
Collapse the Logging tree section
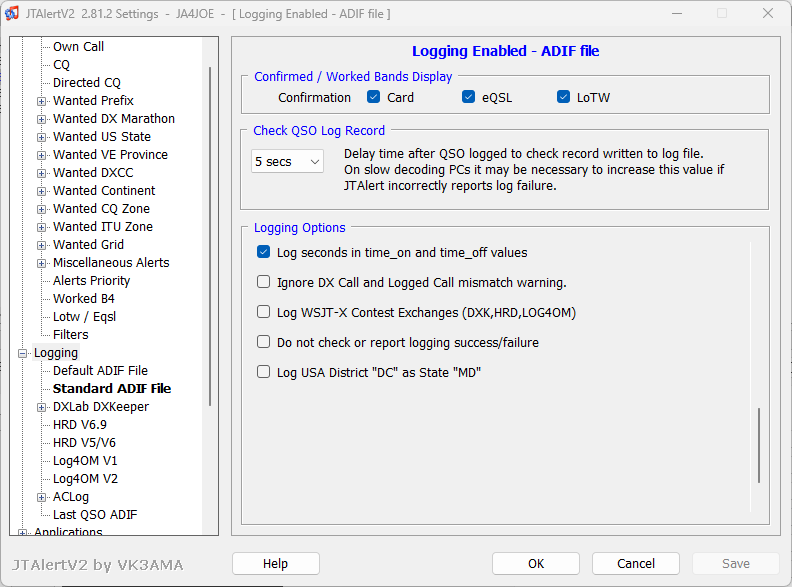[23, 353]
